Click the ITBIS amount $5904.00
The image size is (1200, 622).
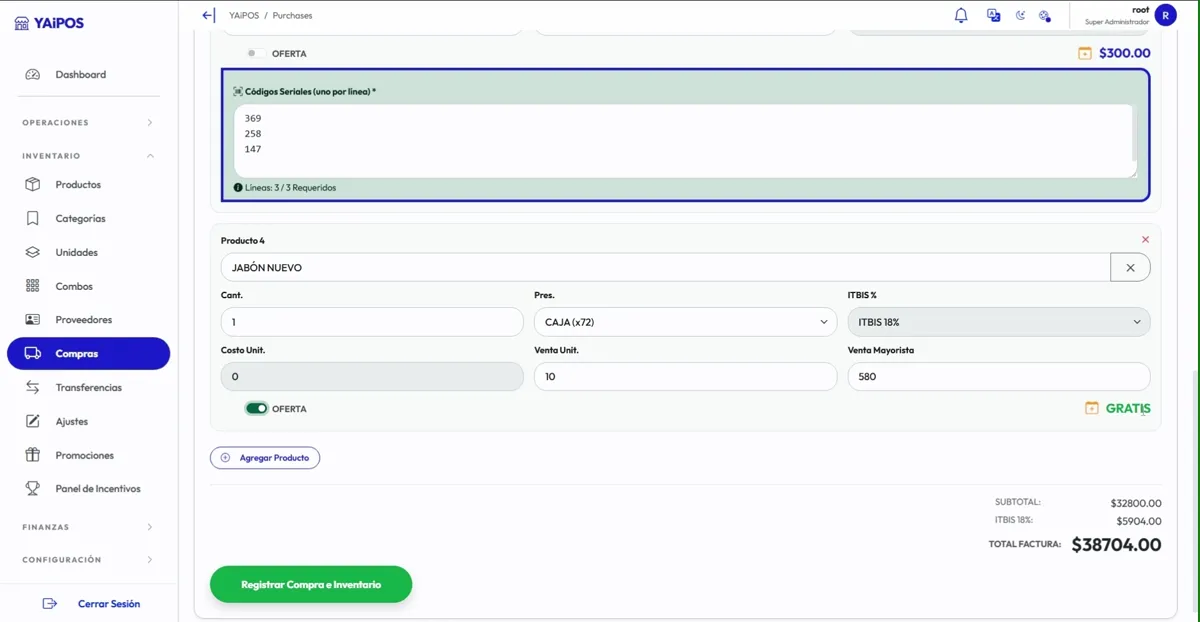(x=1139, y=521)
